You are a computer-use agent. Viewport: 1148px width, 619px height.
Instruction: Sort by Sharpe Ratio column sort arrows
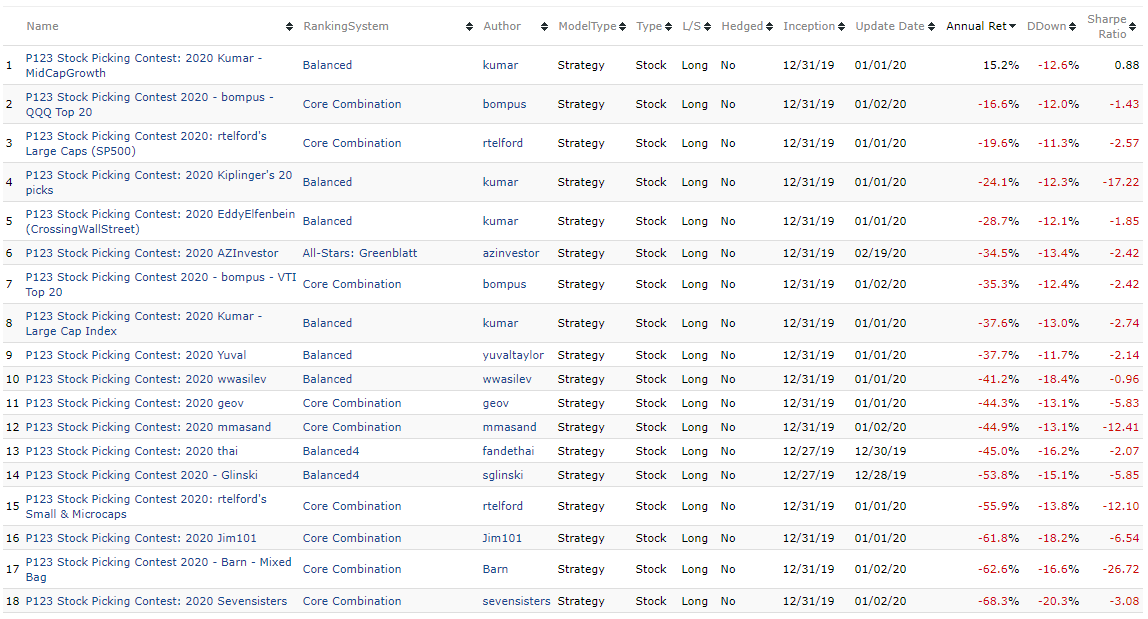1133,26
